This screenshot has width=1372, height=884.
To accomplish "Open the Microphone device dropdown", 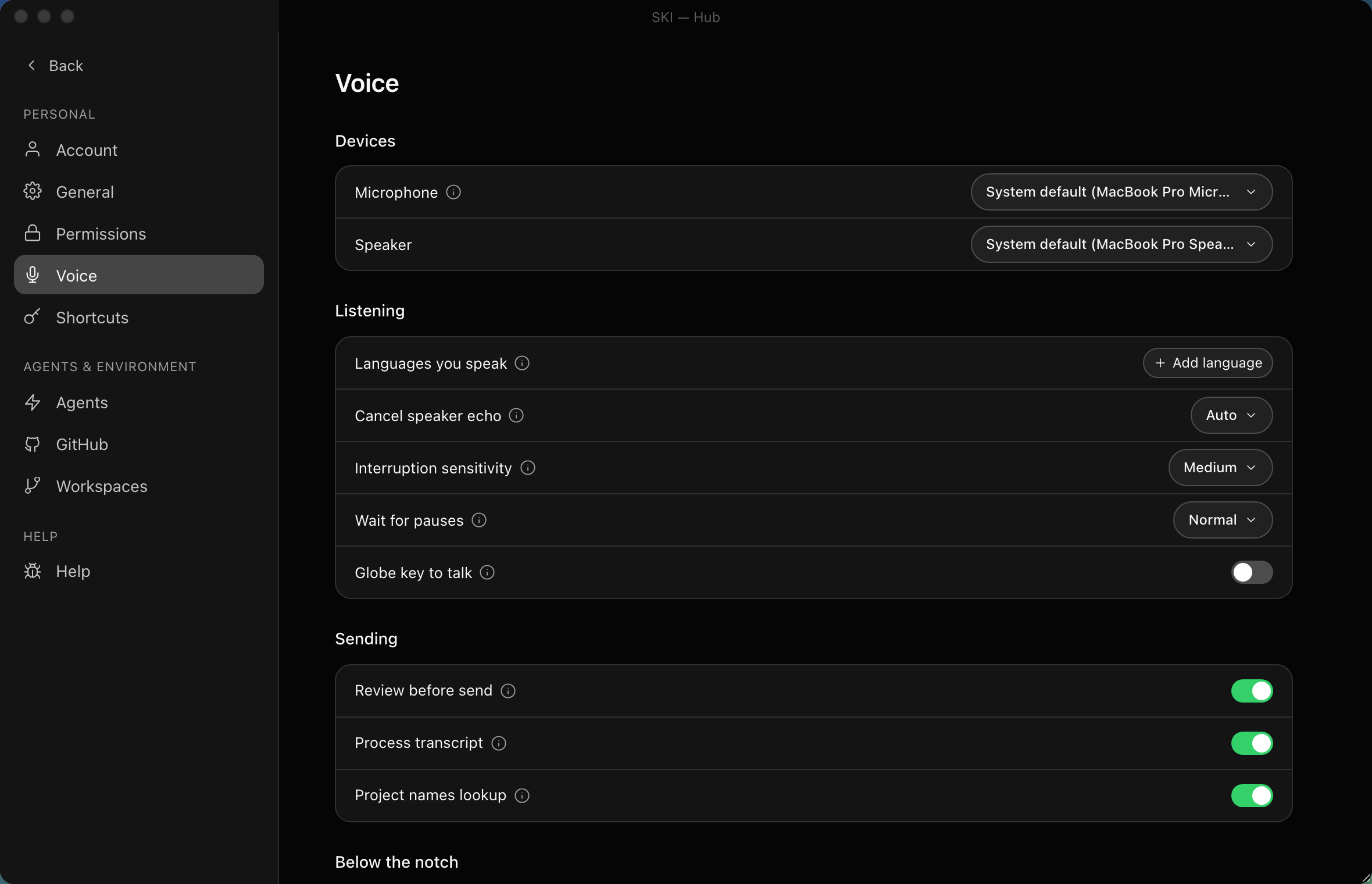I will point(1121,192).
